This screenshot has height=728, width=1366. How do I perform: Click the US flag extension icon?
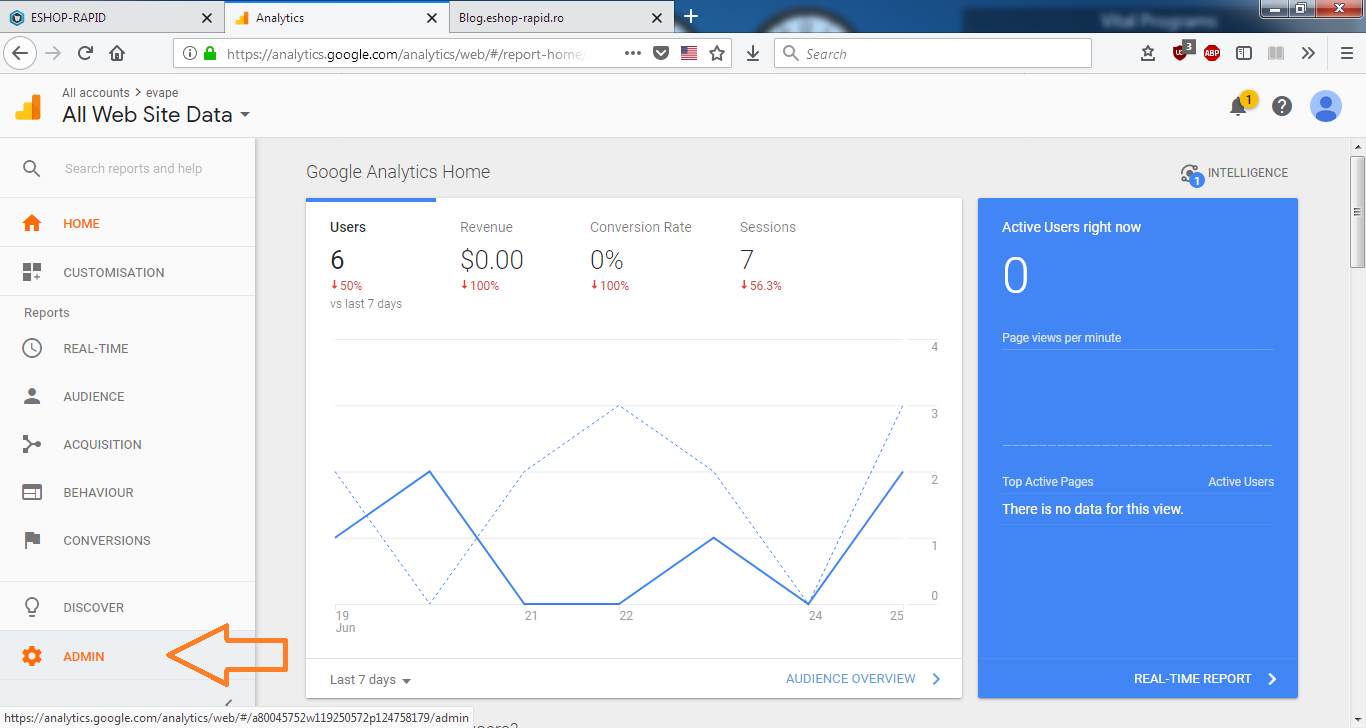click(x=689, y=54)
